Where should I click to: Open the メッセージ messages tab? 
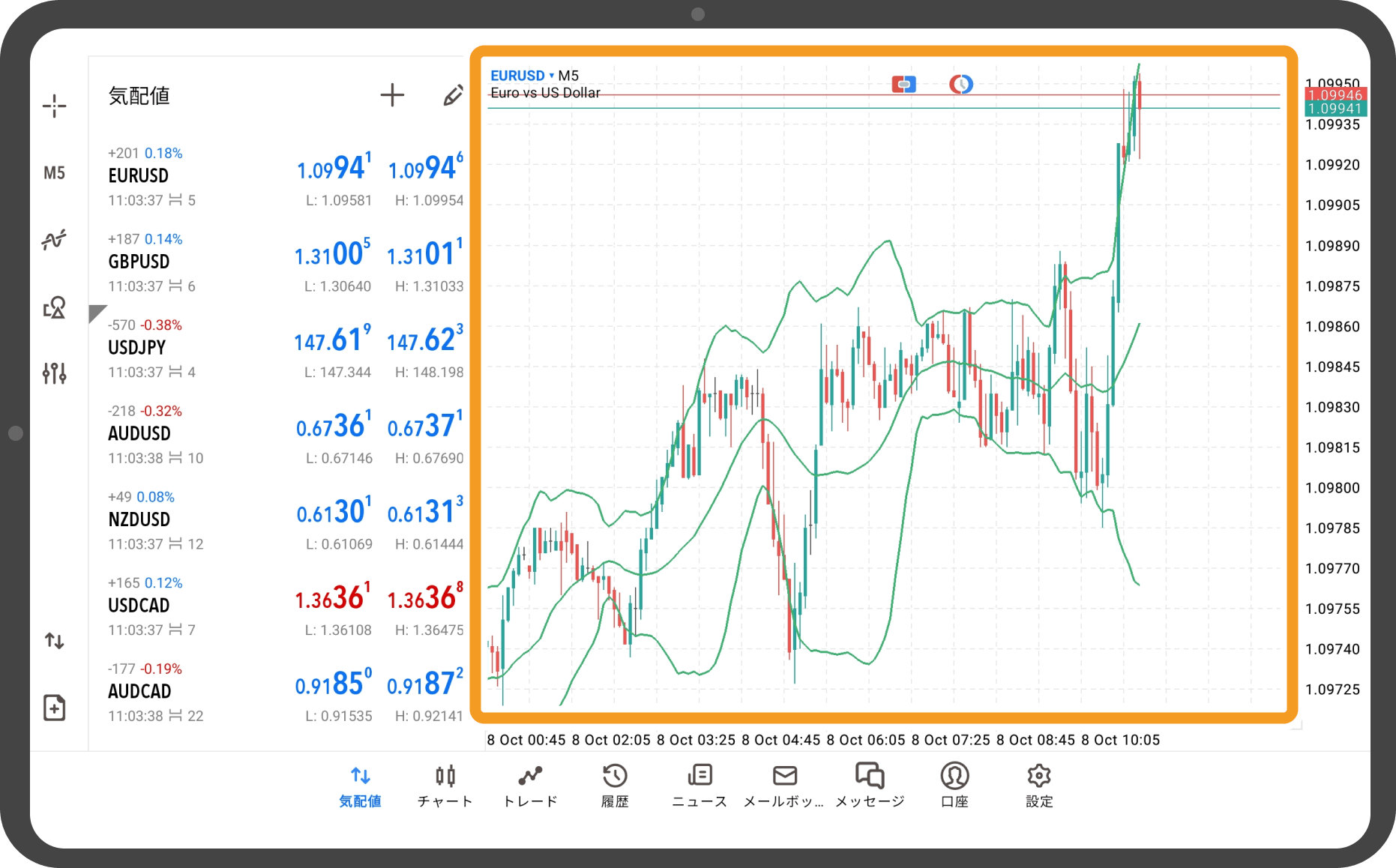coord(870,786)
